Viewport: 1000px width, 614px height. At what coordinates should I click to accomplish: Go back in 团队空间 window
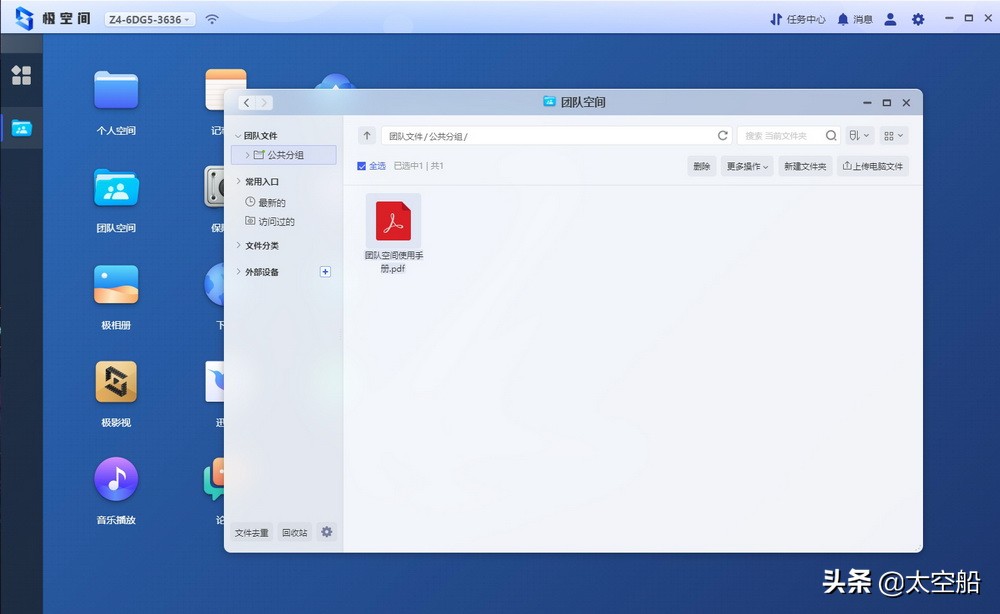pyautogui.click(x=247, y=103)
